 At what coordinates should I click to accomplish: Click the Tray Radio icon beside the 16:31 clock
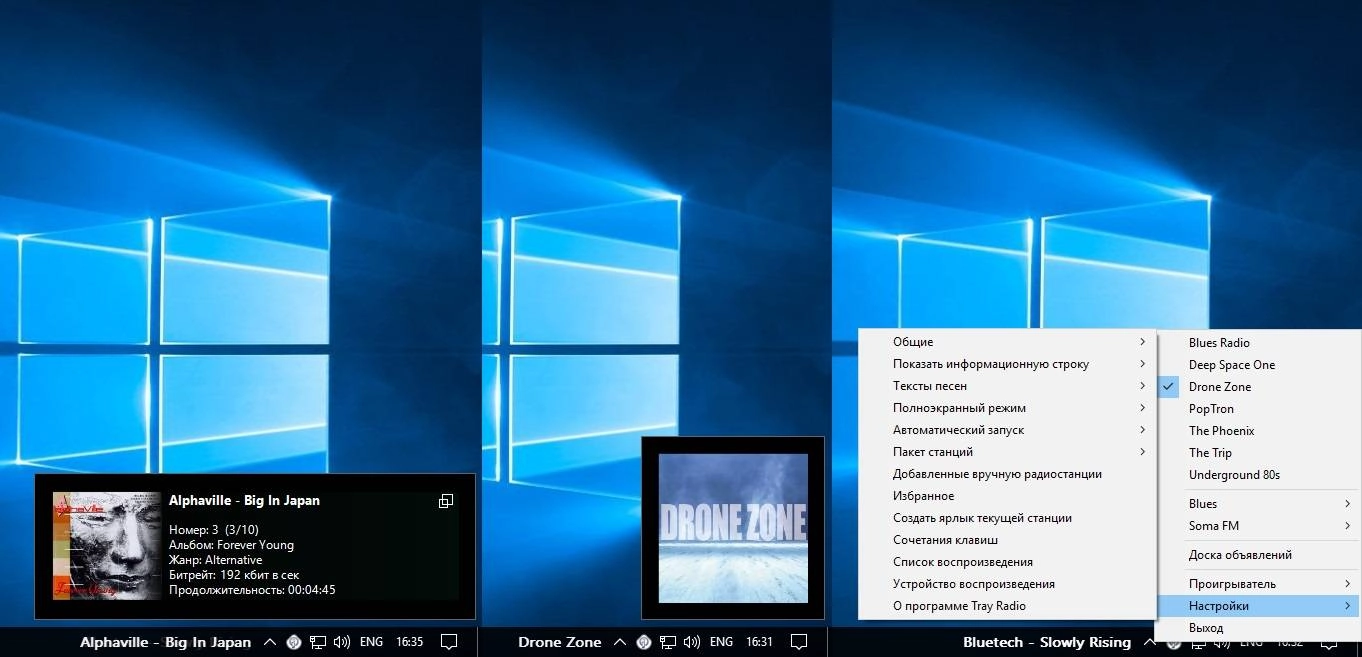[x=644, y=642]
